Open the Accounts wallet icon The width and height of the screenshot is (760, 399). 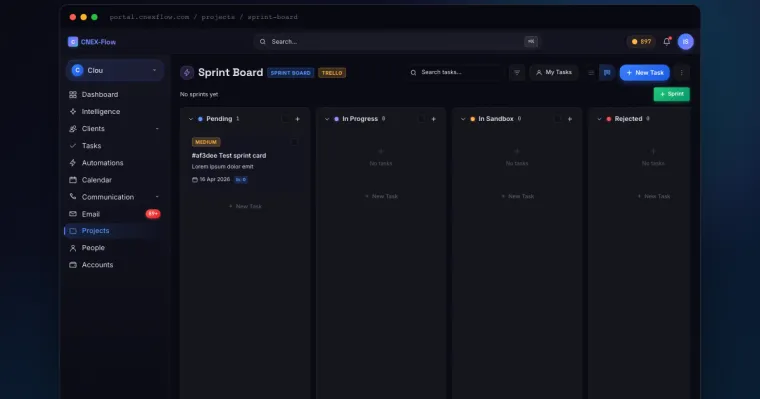(x=73, y=265)
